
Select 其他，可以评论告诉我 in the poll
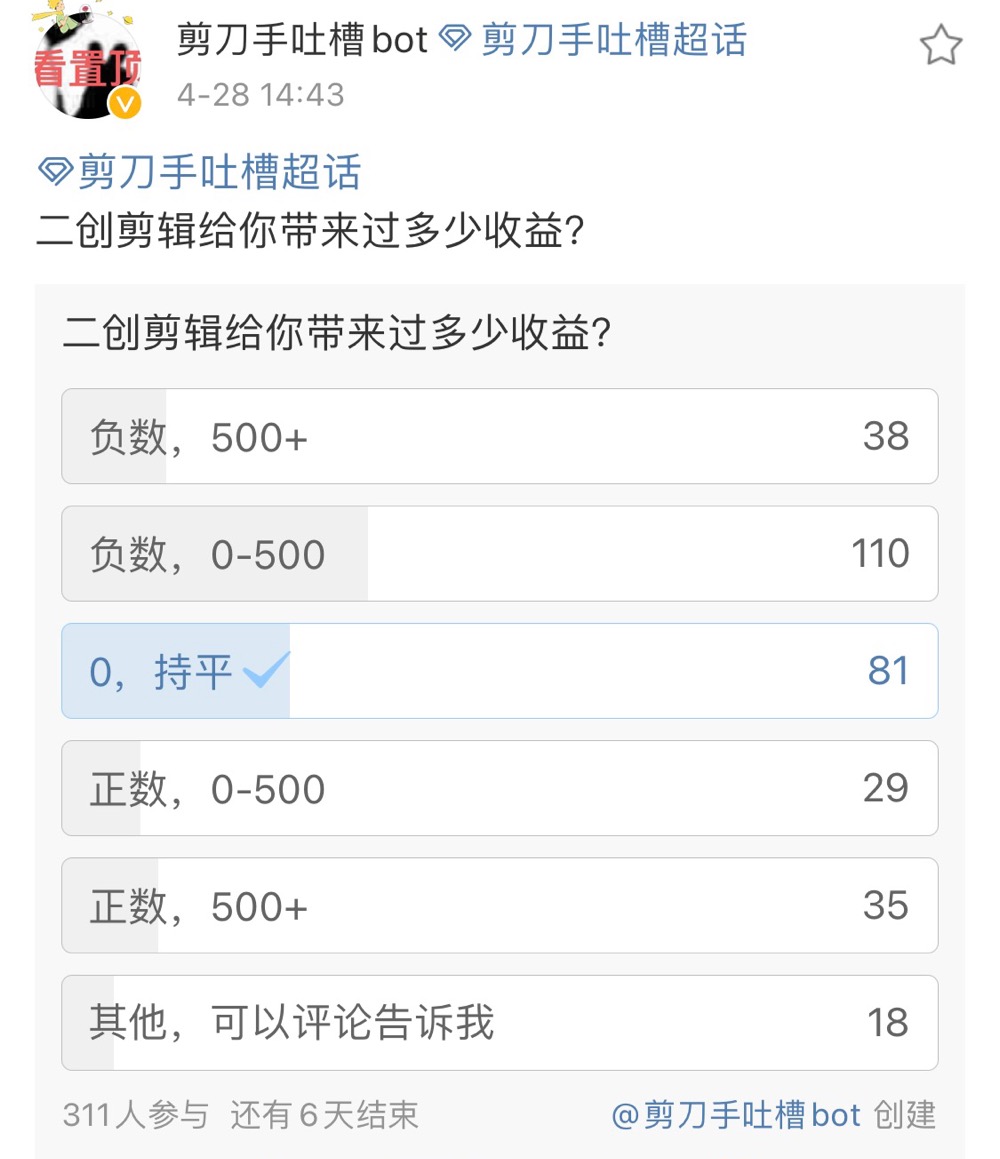pos(500,1023)
